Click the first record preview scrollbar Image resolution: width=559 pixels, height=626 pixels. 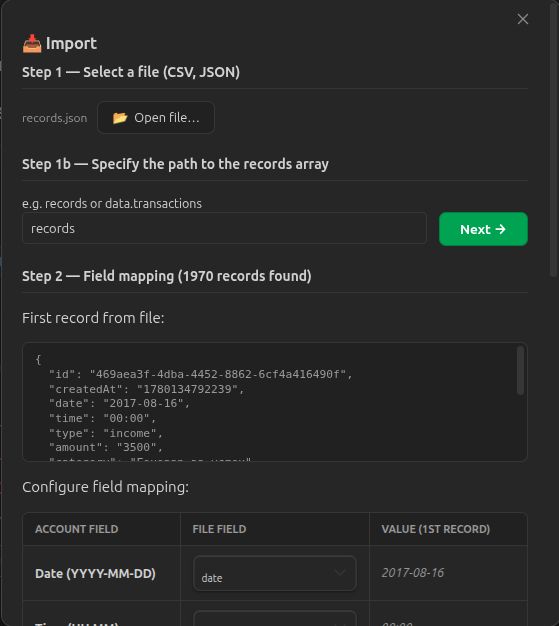tap(520, 370)
